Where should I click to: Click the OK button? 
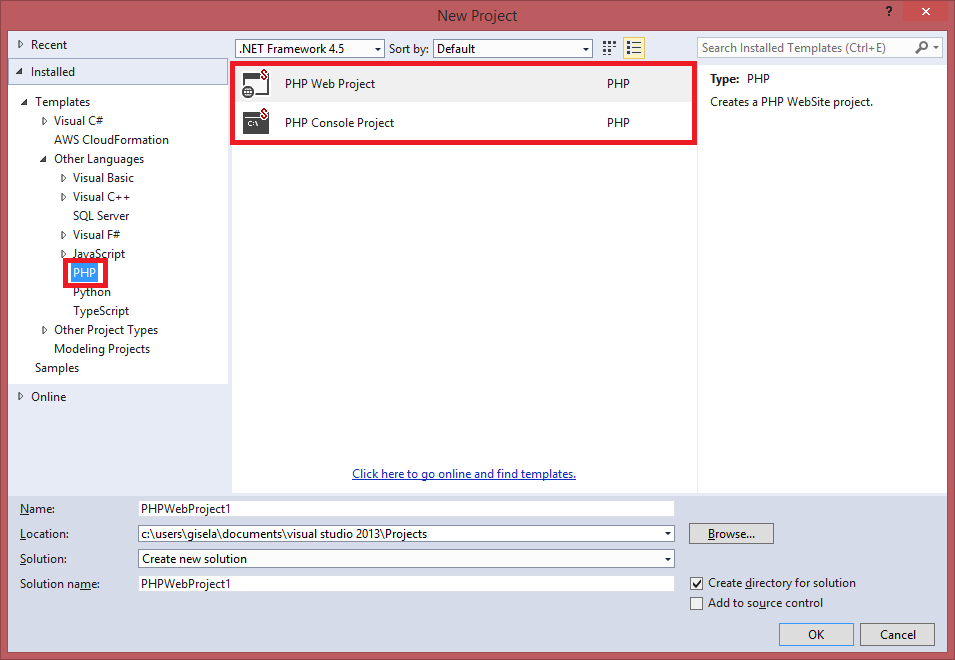816,634
